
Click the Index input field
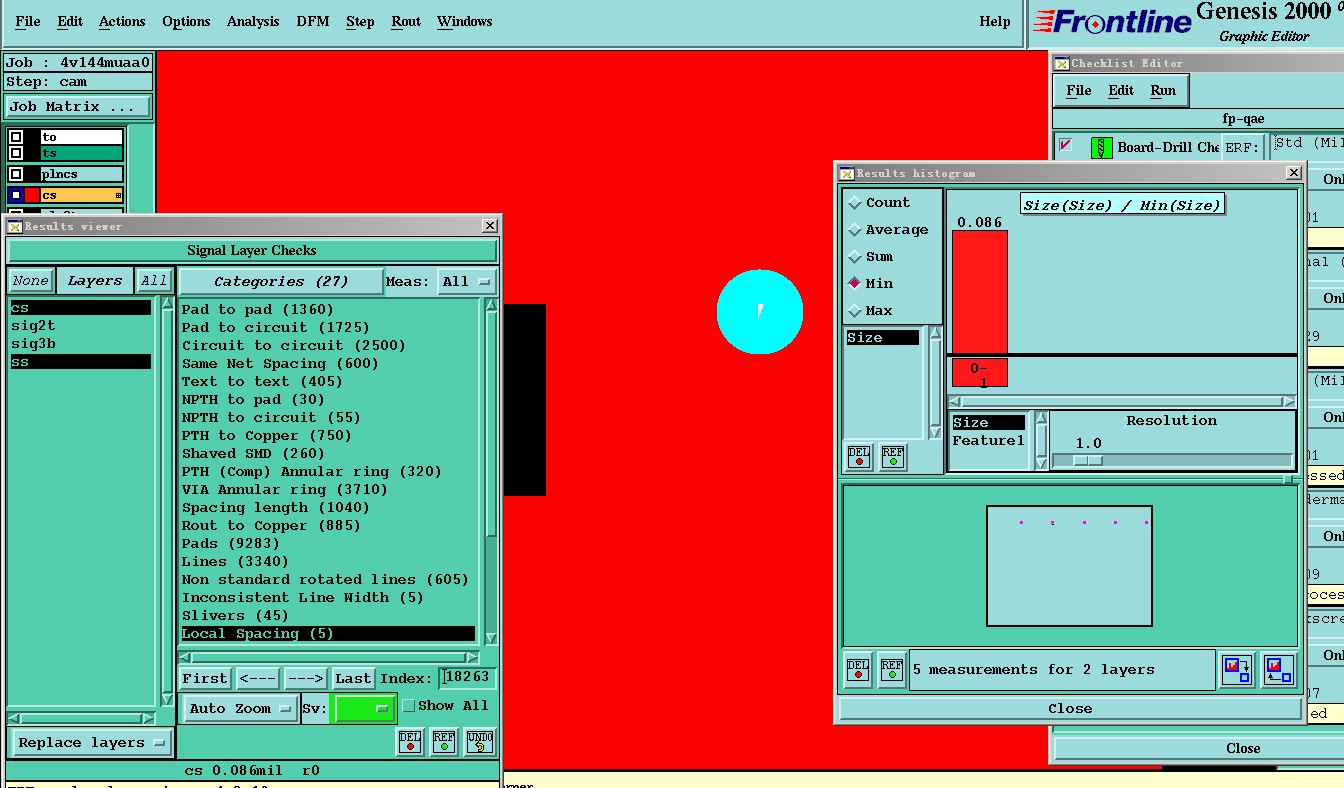(468, 679)
